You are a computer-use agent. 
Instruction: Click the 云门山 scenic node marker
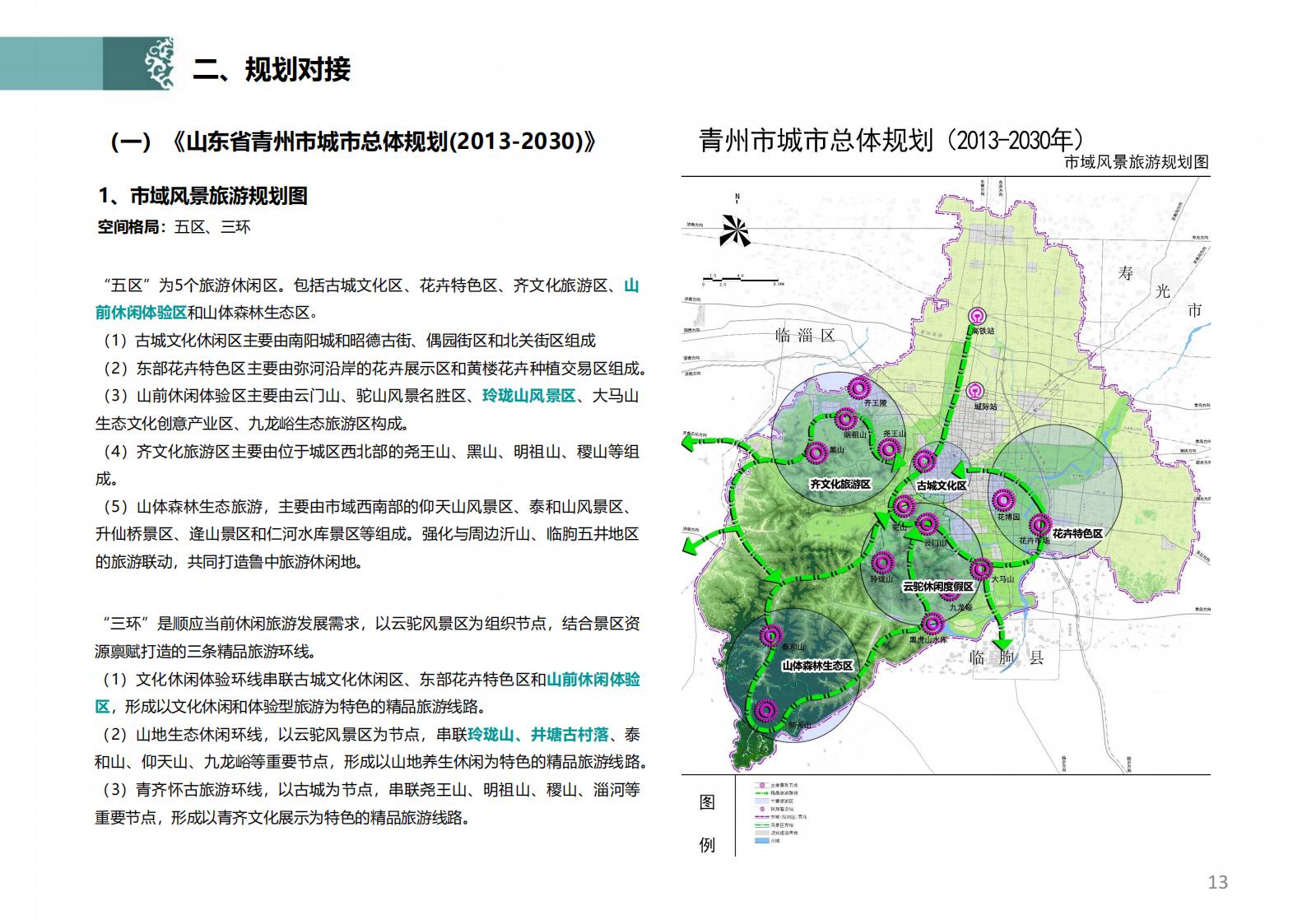(928, 523)
